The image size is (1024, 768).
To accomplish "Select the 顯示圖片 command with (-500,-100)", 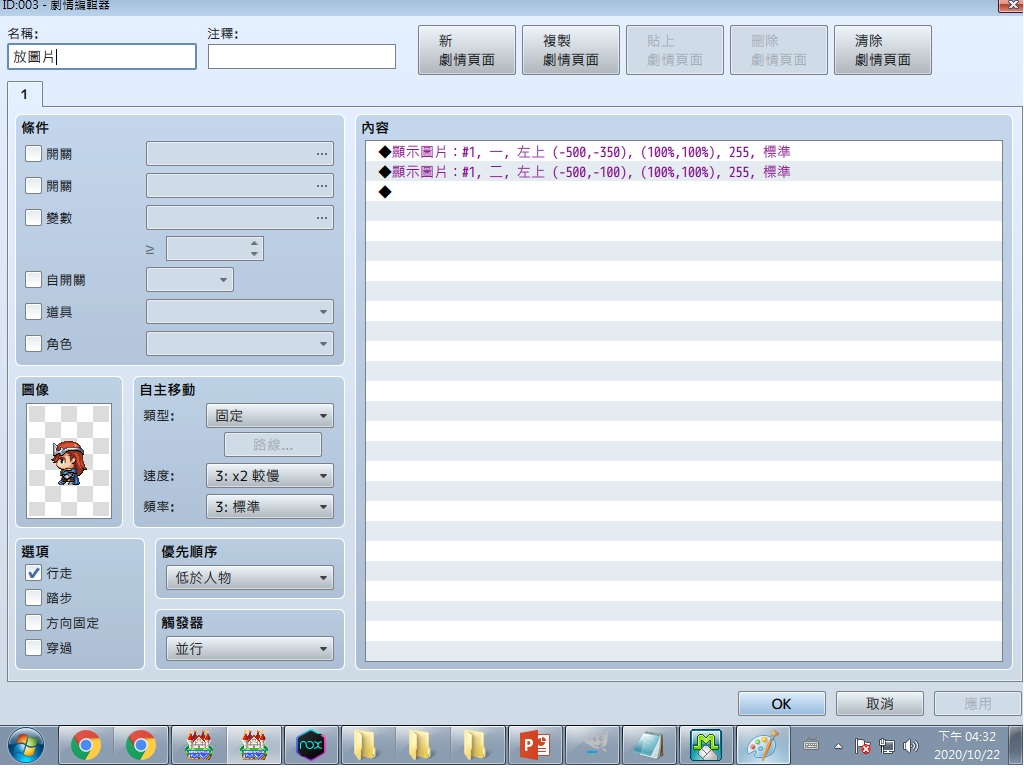I will [684, 172].
